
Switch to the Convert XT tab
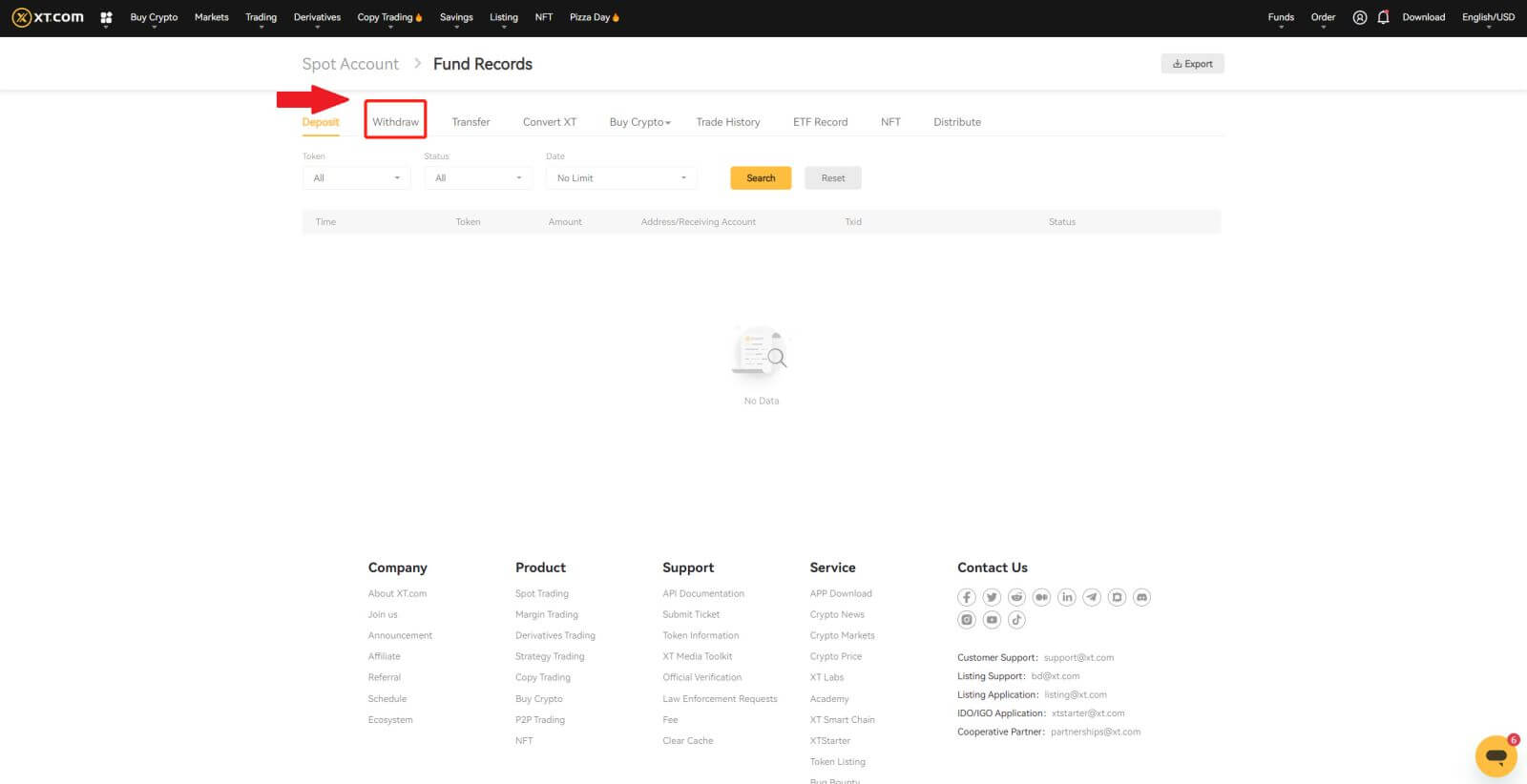pos(550,122)
